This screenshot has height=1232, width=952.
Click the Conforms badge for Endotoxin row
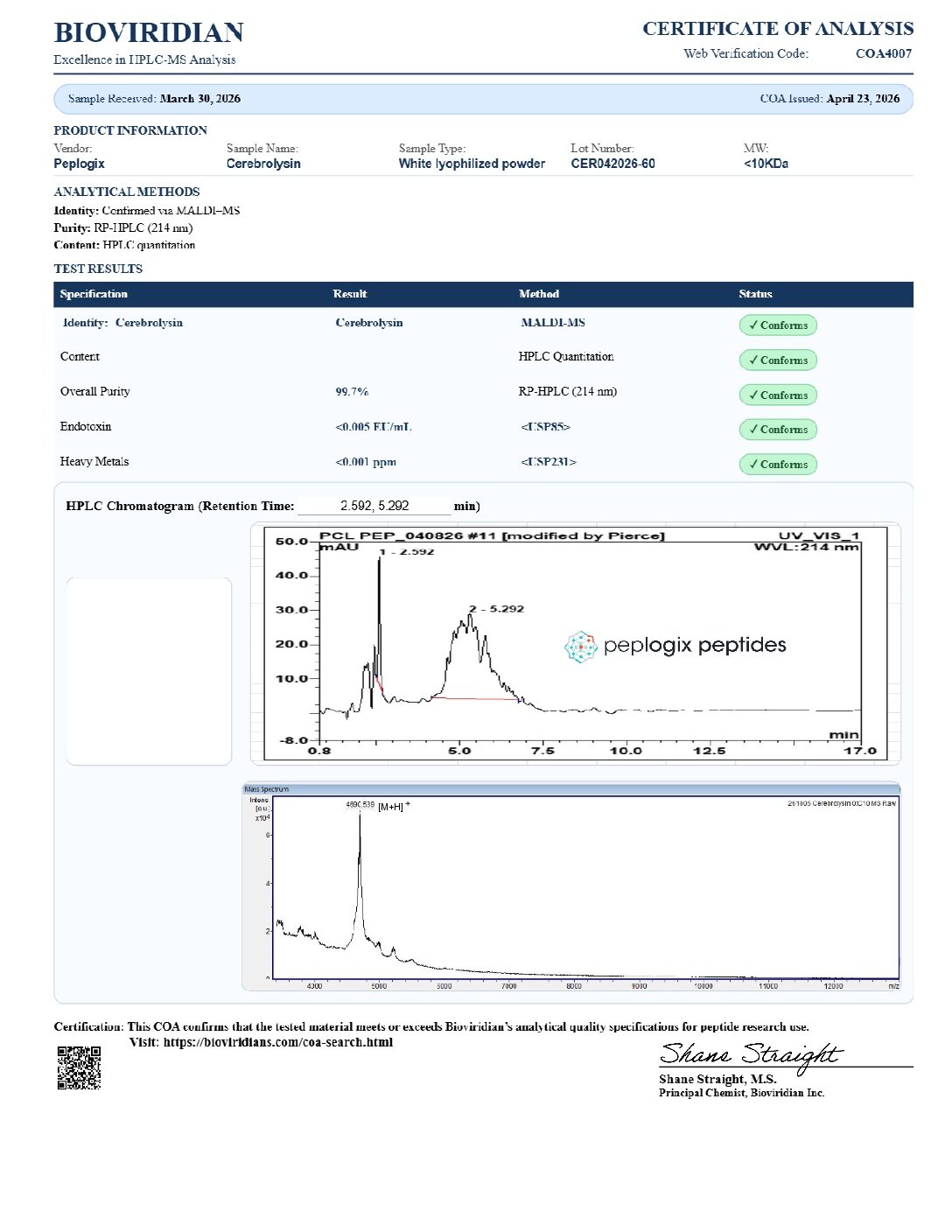[778, 430]
